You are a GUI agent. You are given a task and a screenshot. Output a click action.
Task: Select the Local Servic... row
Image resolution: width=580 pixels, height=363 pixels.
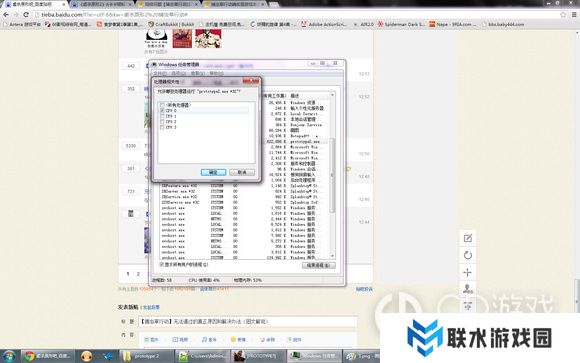(304, 114)
